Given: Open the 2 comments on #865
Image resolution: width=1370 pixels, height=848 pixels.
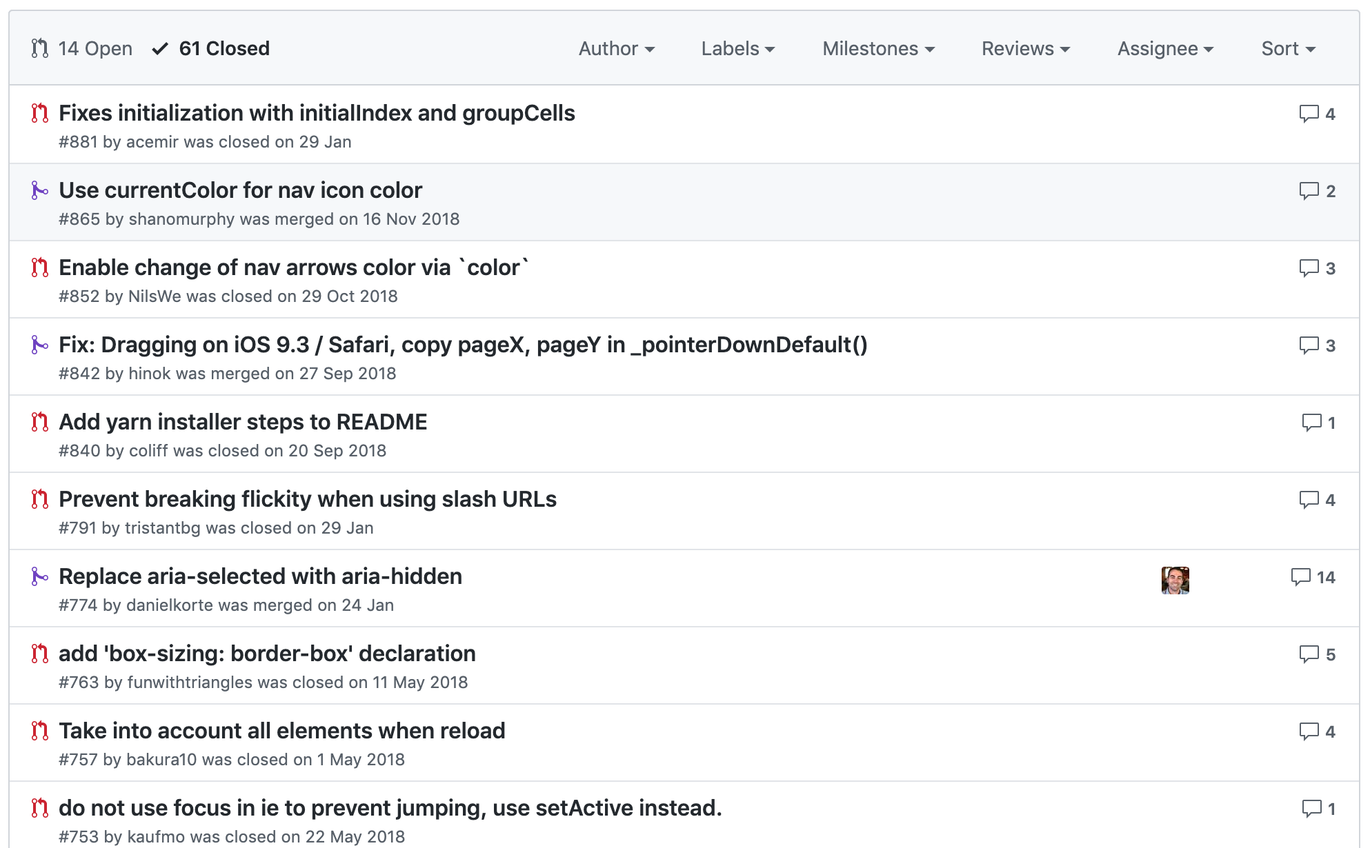Looking at the screenshot, I should pyautogui.click(x=1316, y=190).
